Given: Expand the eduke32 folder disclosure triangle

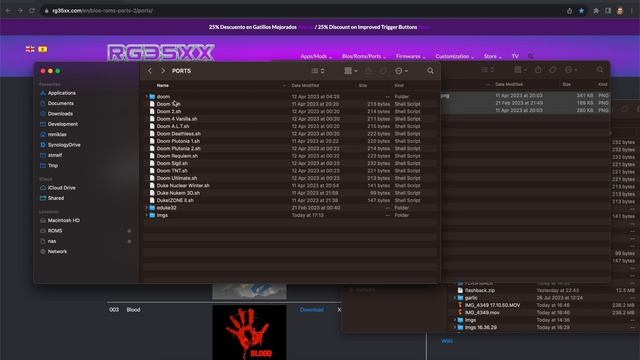Looking at the screenshot, I should tap(147, 208).
